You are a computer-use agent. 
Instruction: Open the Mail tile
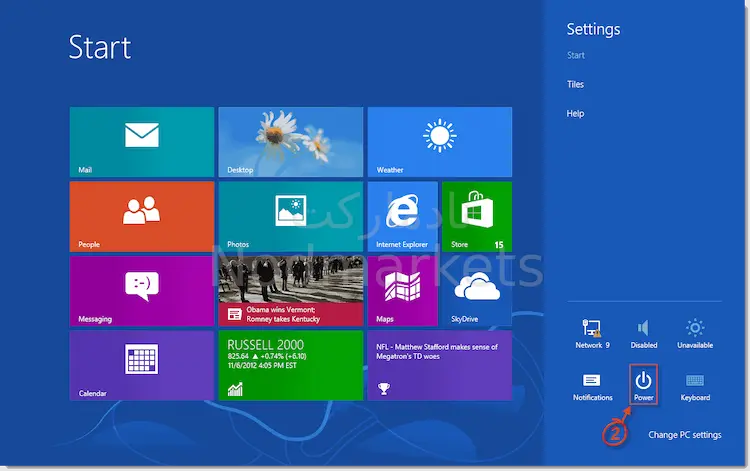pyautogui.click(x=141, y=141)
